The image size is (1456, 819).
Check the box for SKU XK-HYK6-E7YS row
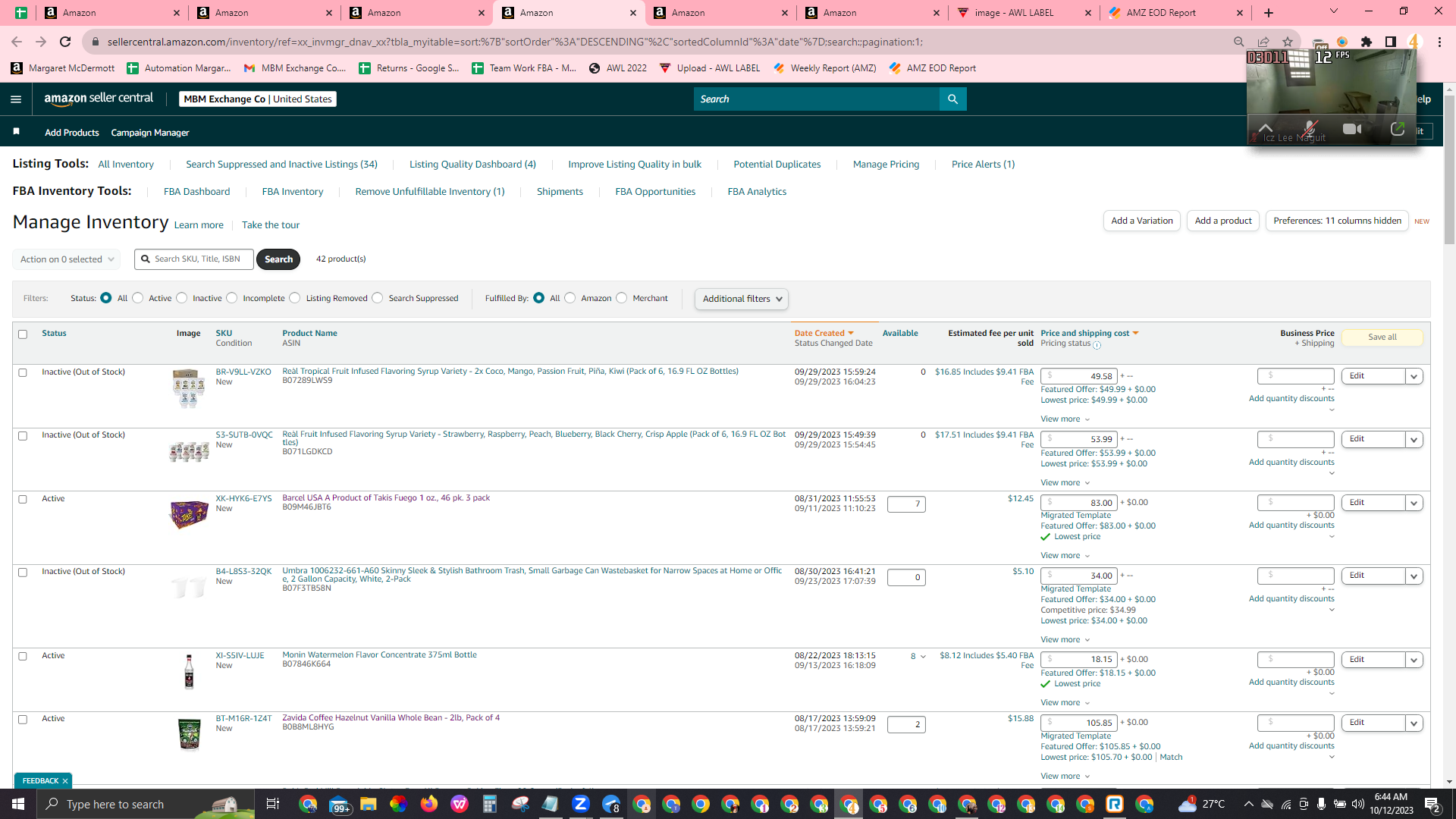(x=23, y=499)
